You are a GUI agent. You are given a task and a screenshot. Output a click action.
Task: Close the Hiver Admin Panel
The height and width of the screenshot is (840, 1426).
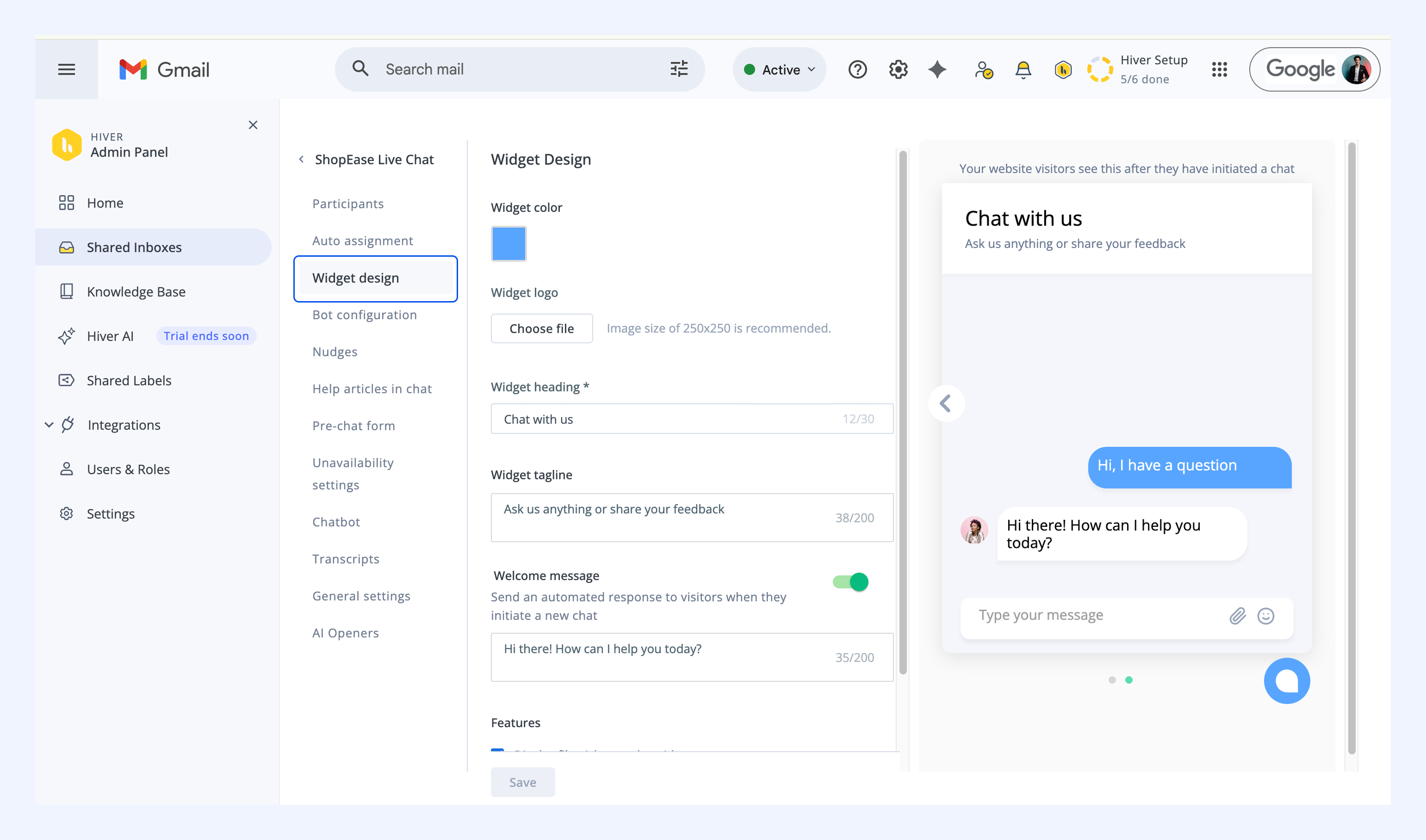pyautogui.click(x=253, y=124)
